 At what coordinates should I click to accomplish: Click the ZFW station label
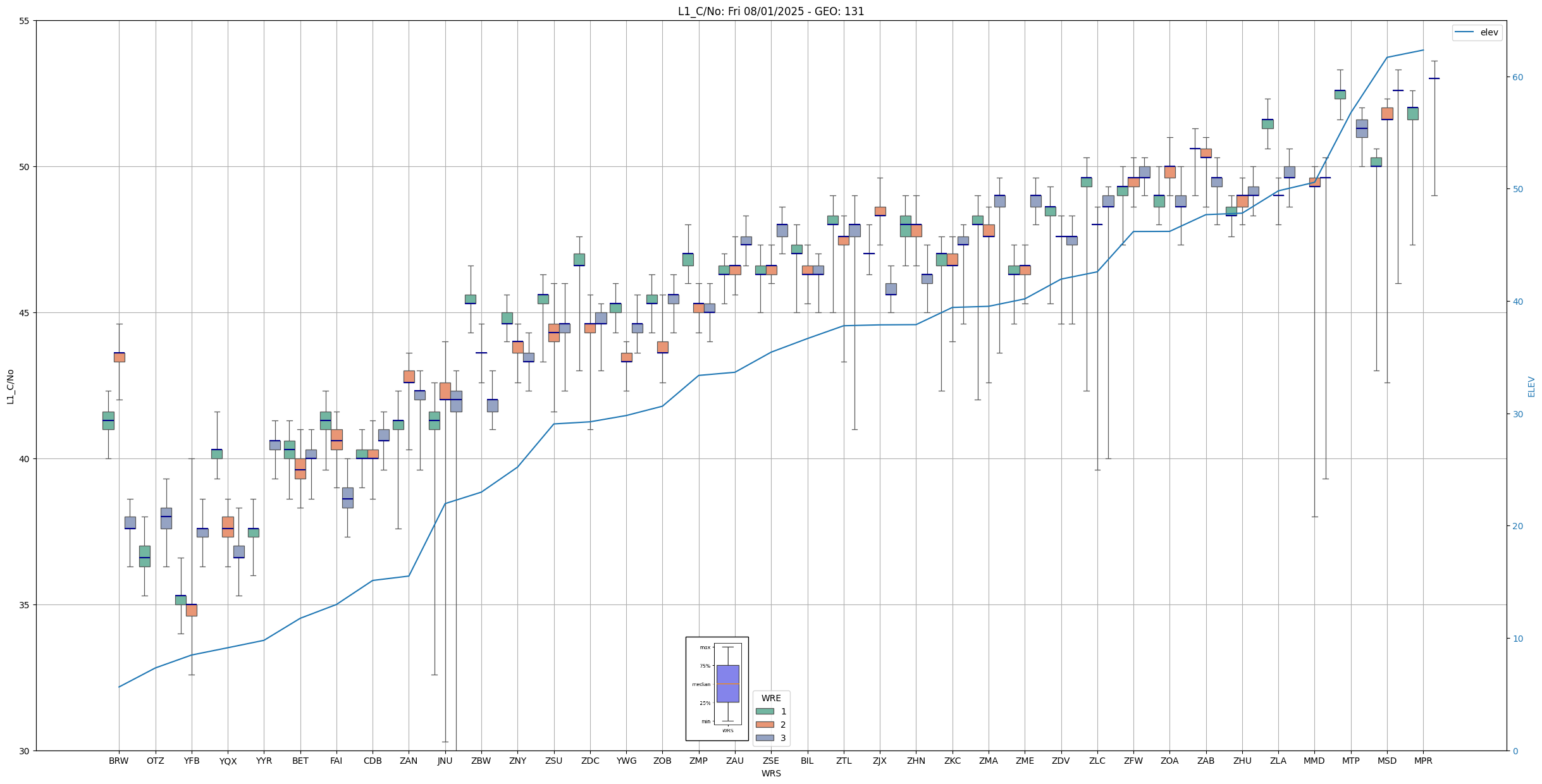pyautogui.click(x=1133, y=761)
